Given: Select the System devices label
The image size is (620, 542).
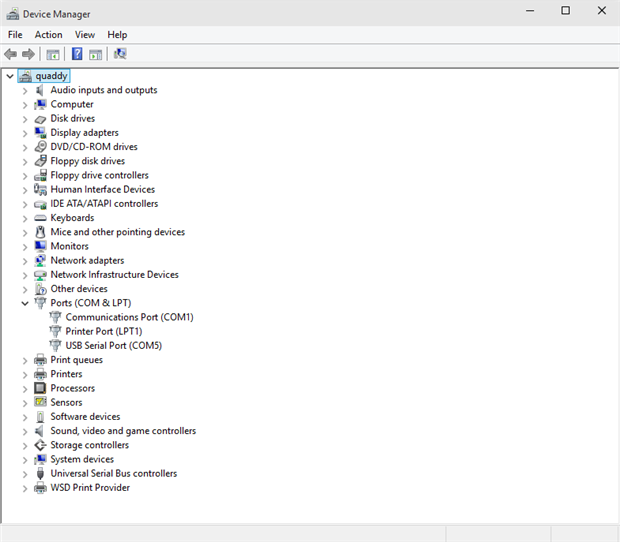Looking at the screenshot, I should tap(82, 459).
